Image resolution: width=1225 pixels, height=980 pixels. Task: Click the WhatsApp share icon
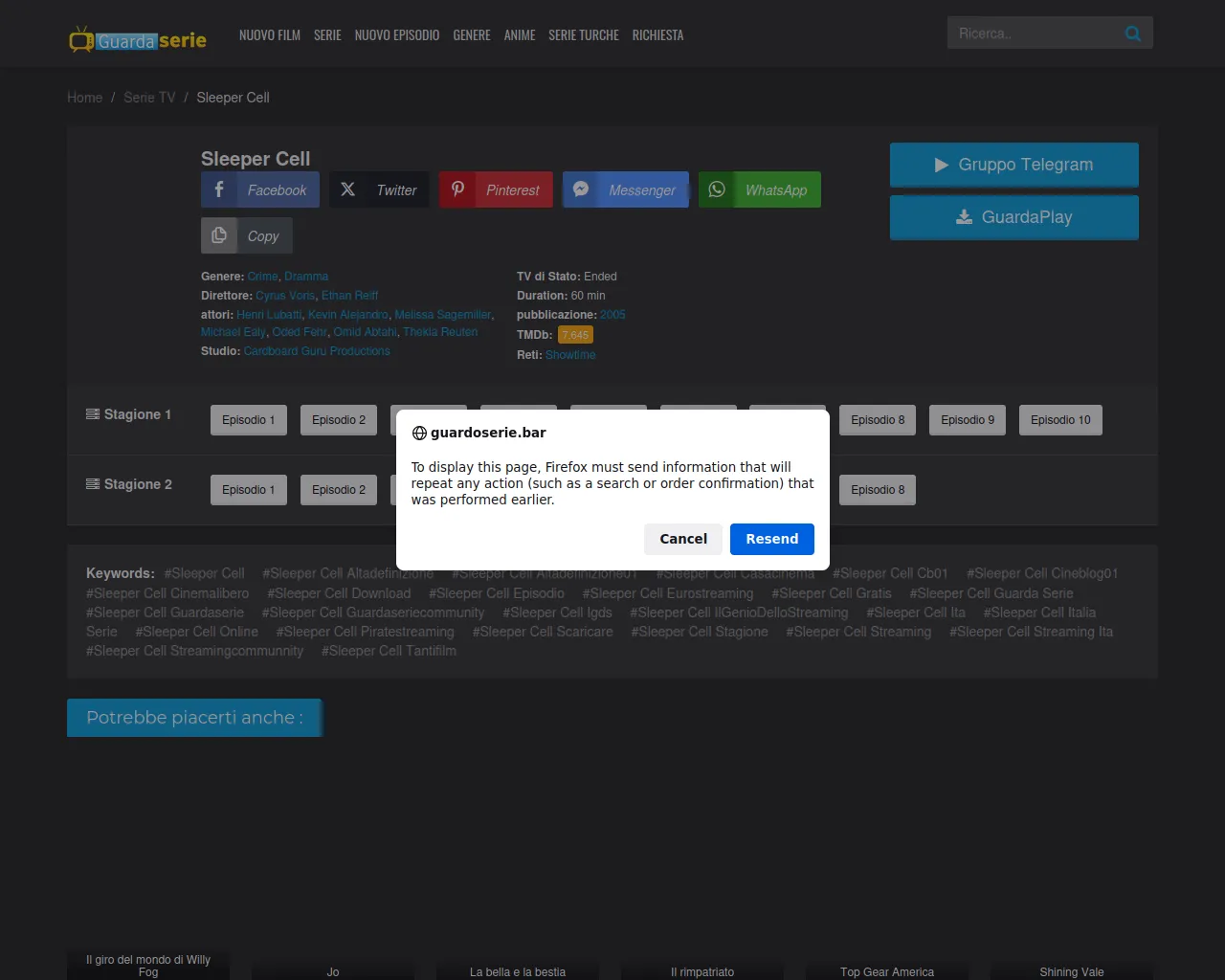pos(717,189)
